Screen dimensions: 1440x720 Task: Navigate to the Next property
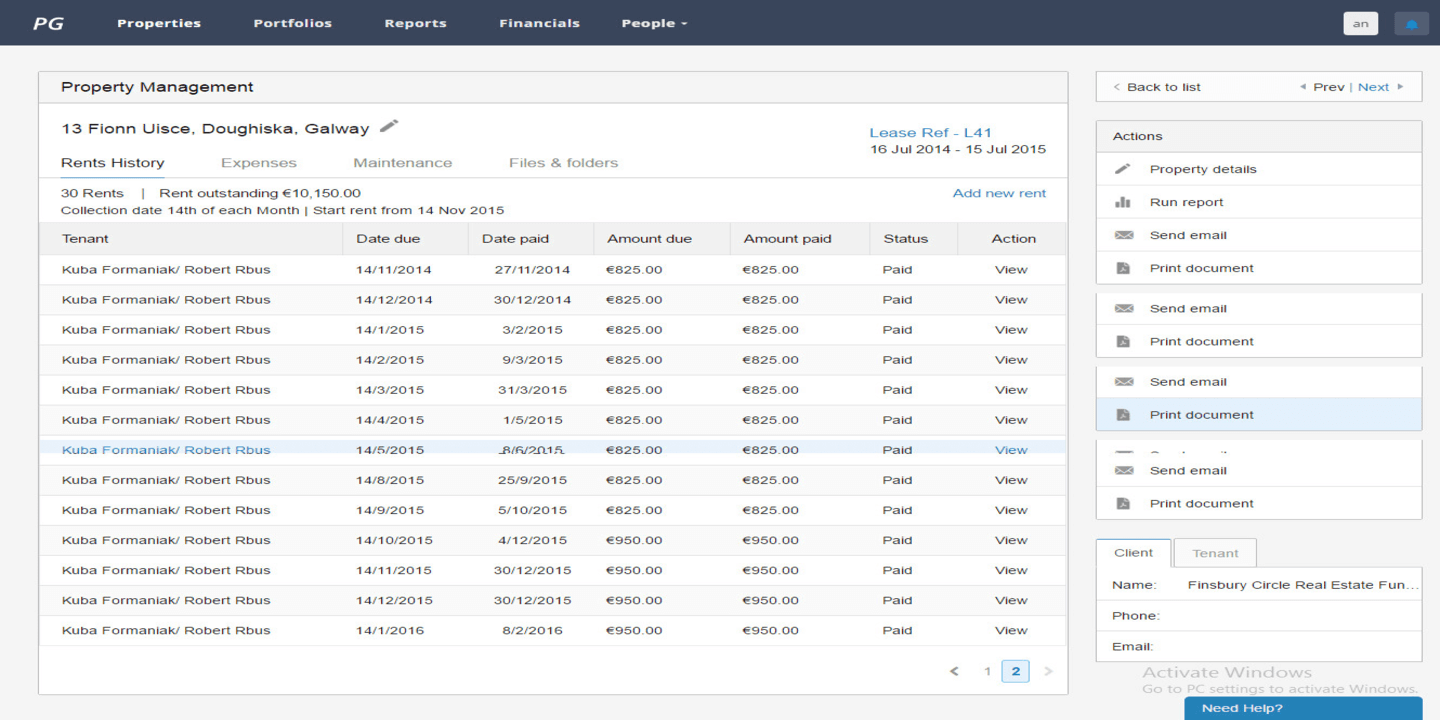(x=1381, y=87)
